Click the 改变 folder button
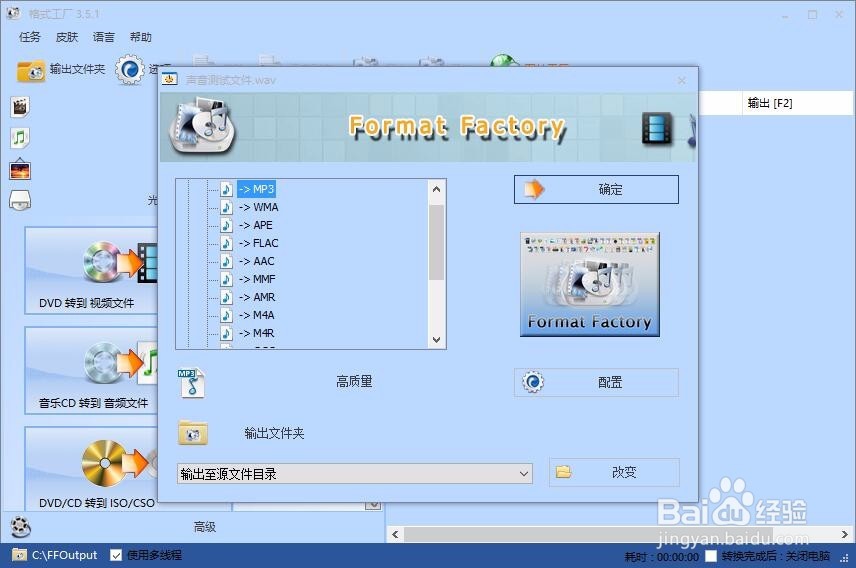Viewport: 856px width, 568px height. 614,472
